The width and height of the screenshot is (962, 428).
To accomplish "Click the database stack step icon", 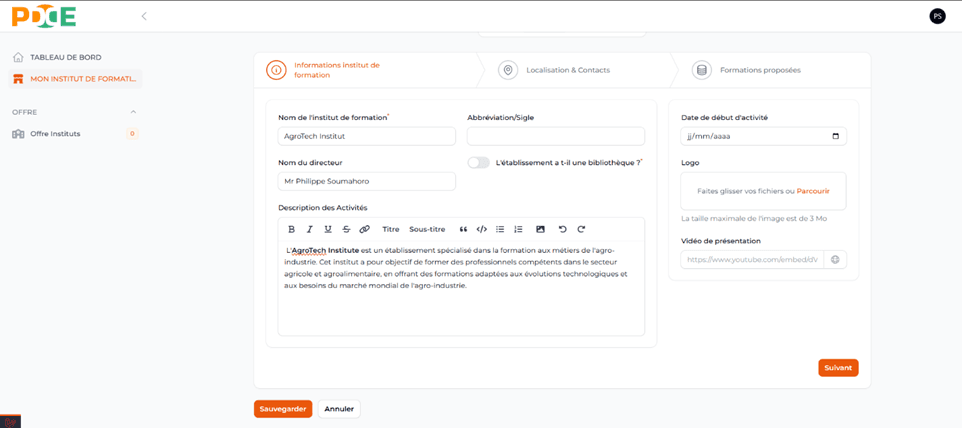I will click(702, 70).
